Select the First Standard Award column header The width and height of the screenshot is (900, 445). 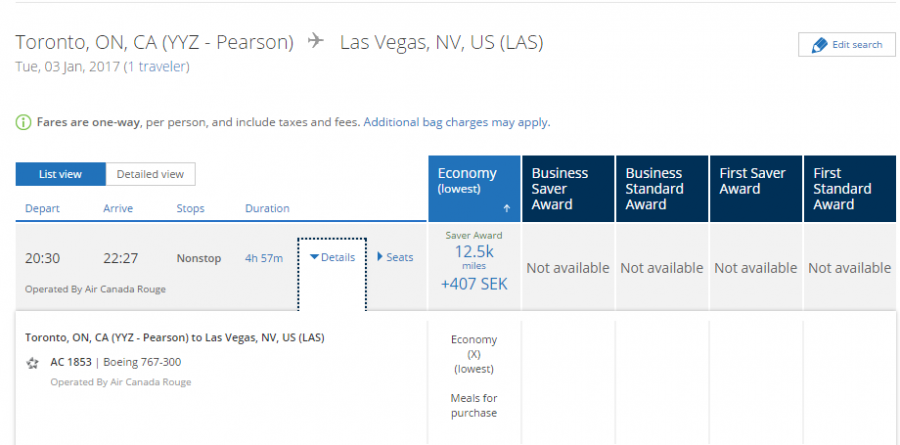point(848,188)
